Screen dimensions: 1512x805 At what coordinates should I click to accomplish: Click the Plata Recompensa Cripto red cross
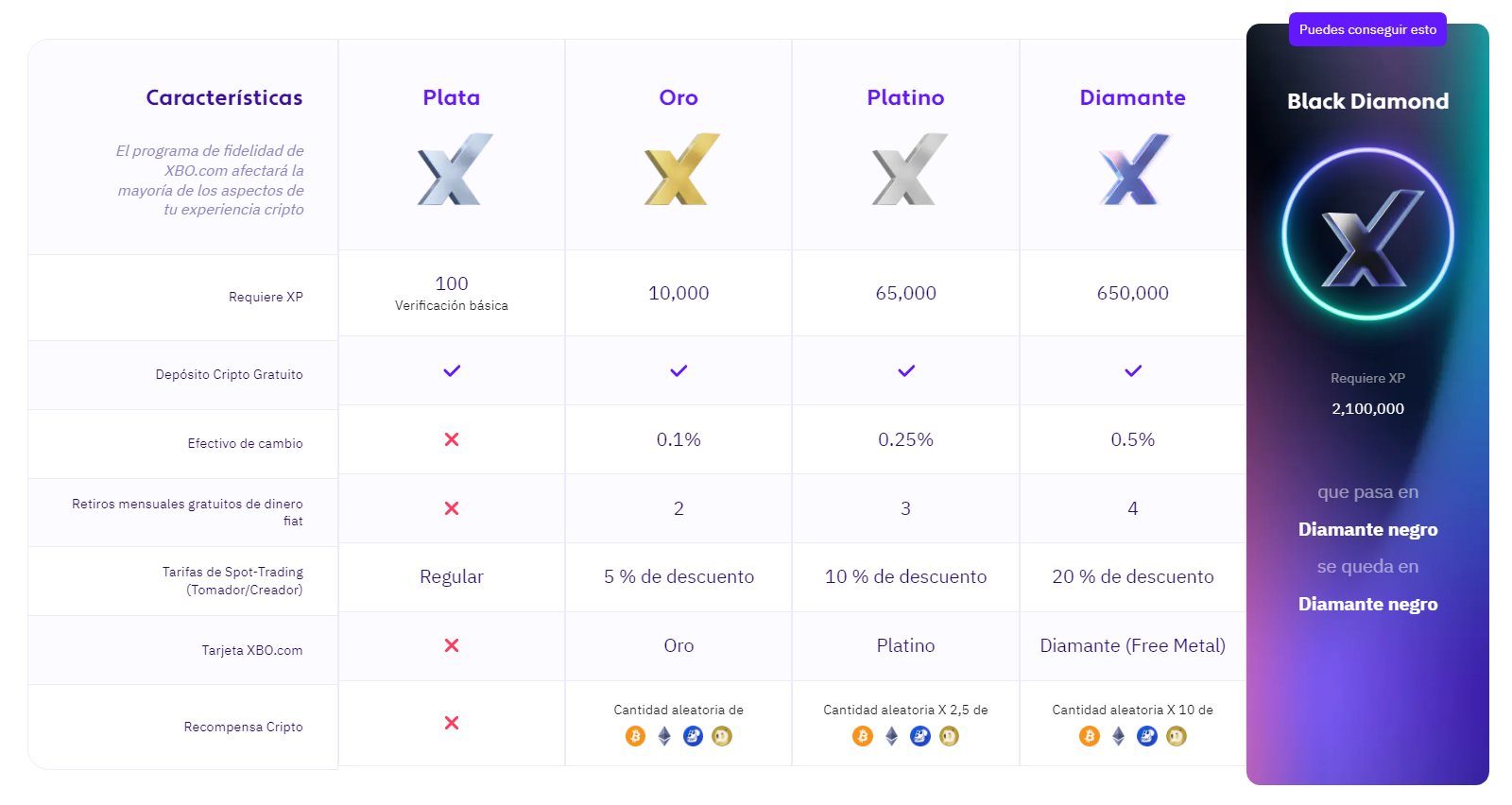(x=452, y=723)
